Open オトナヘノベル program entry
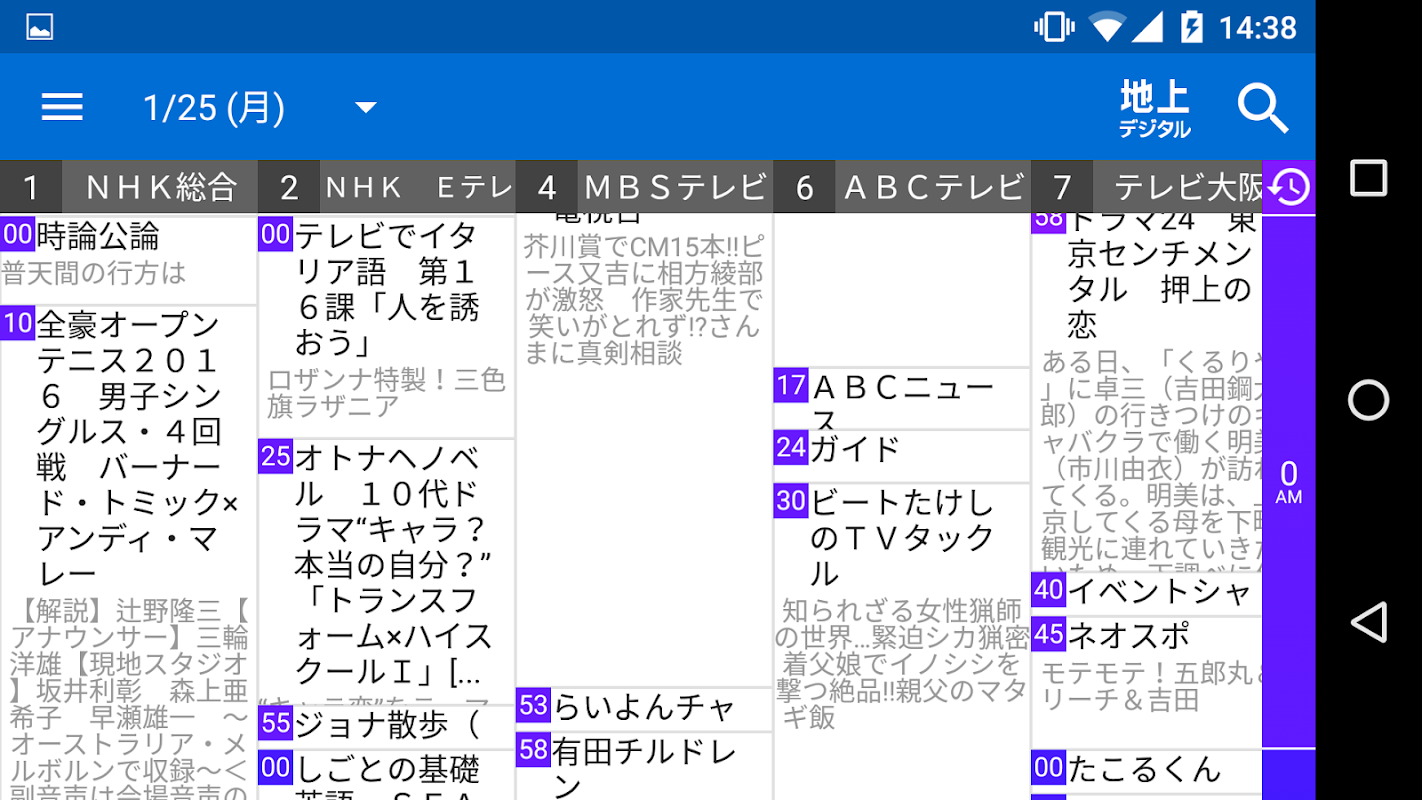The width and height of the screenshot is (1422, 800). (386, 571)
